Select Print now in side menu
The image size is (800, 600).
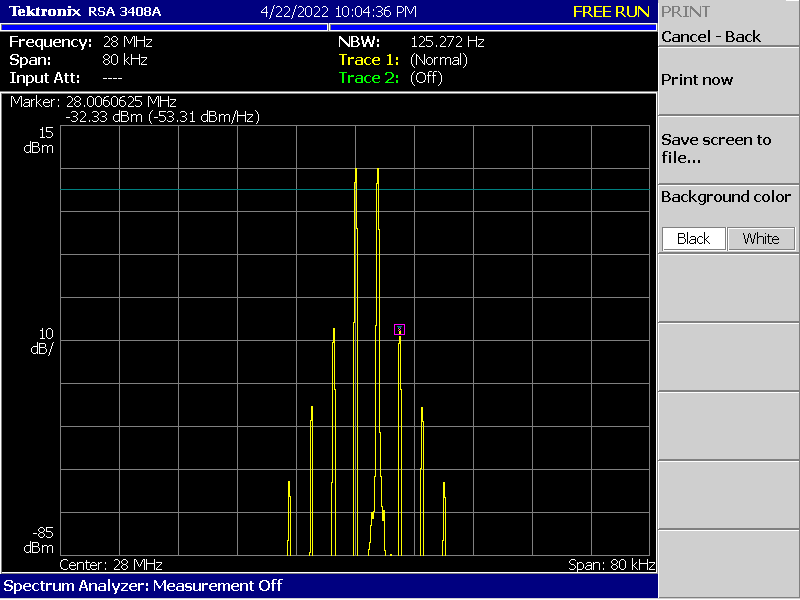(x=728, y=81)
